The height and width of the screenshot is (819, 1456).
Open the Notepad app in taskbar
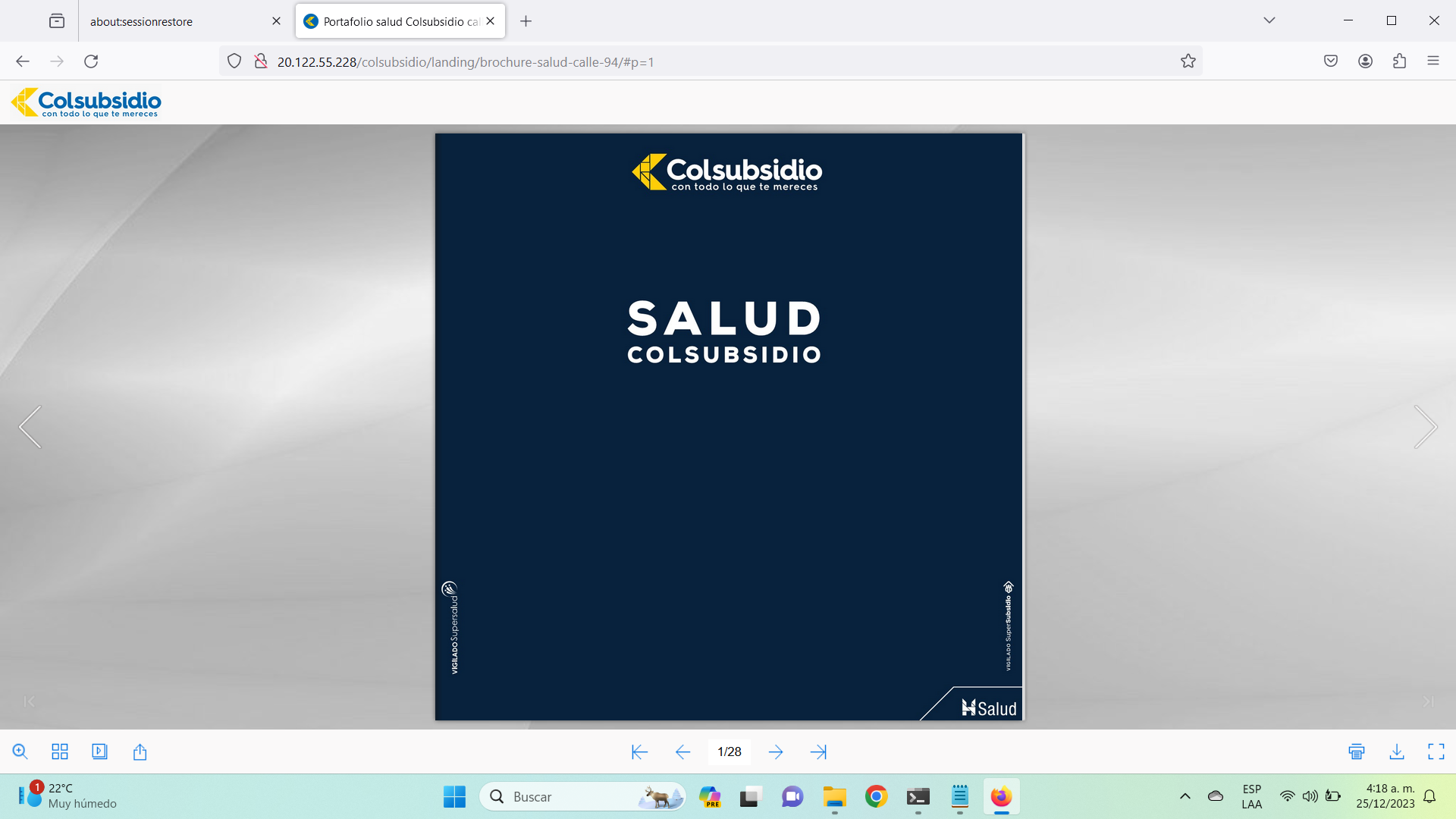959,797
